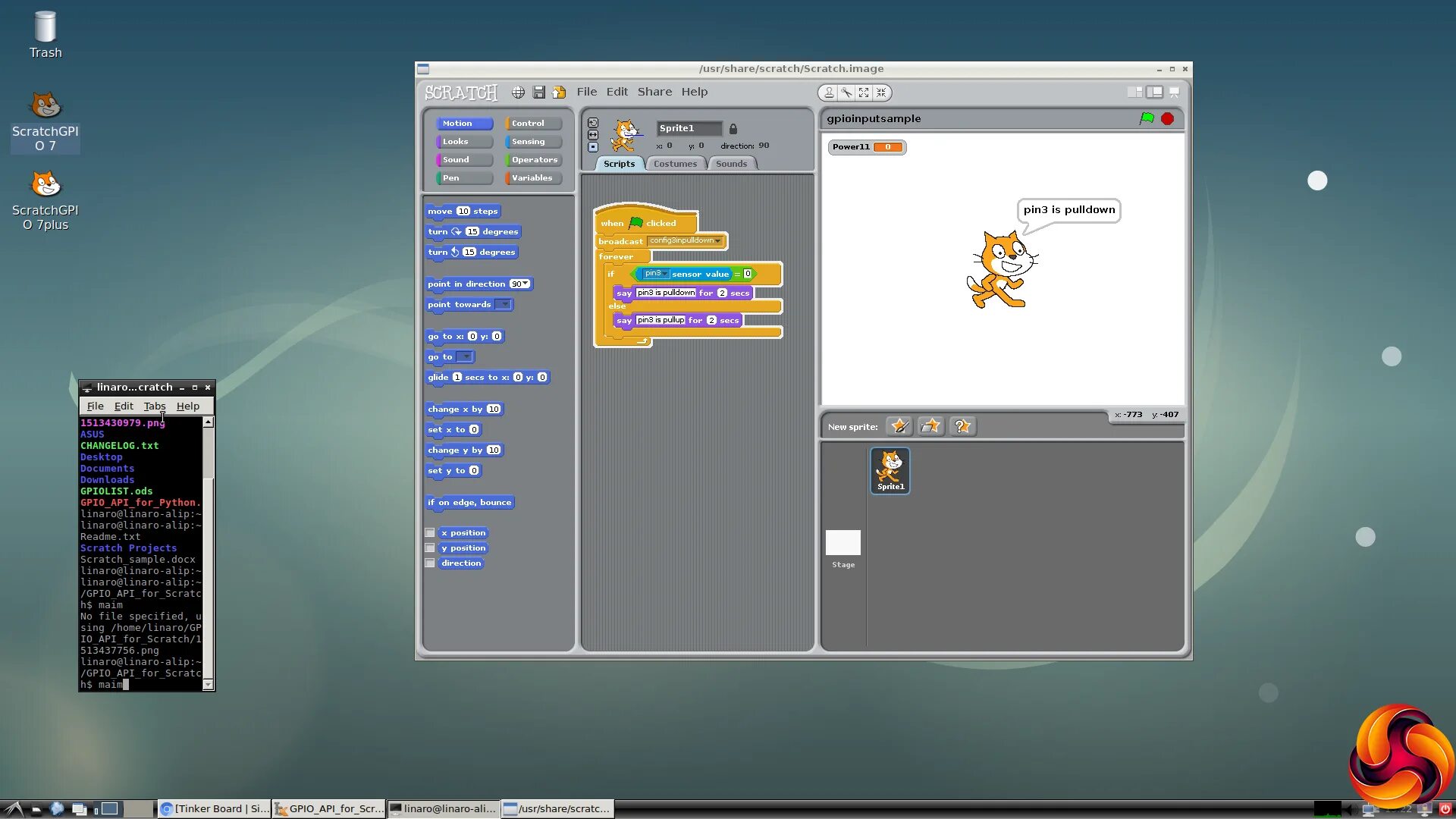Switch to presentation mode
This screenshot has width=1456, height=819.
point(1174,93)
